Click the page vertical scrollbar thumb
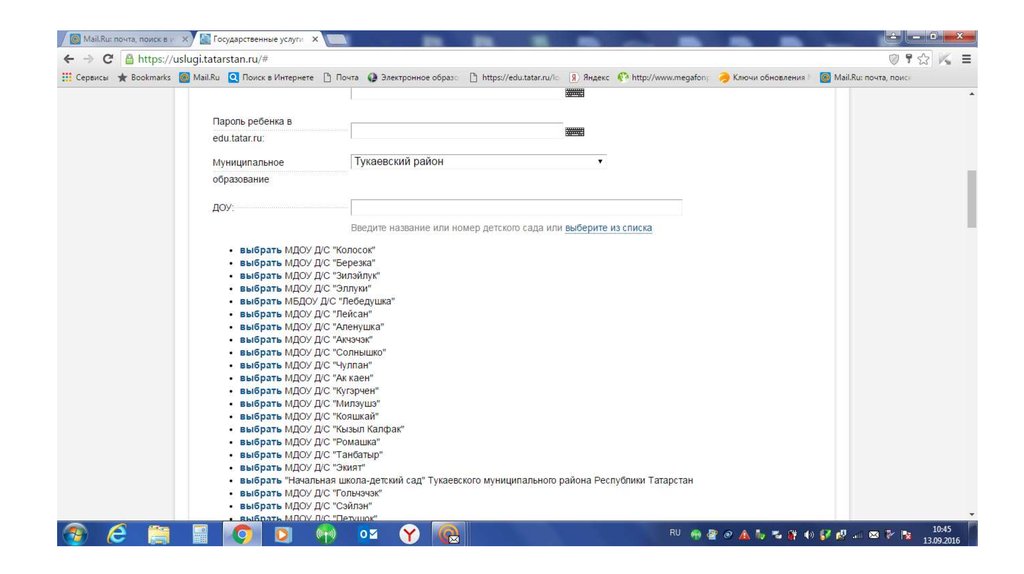1024x574 pixels. pyautogui.click(x=970, y=198)
